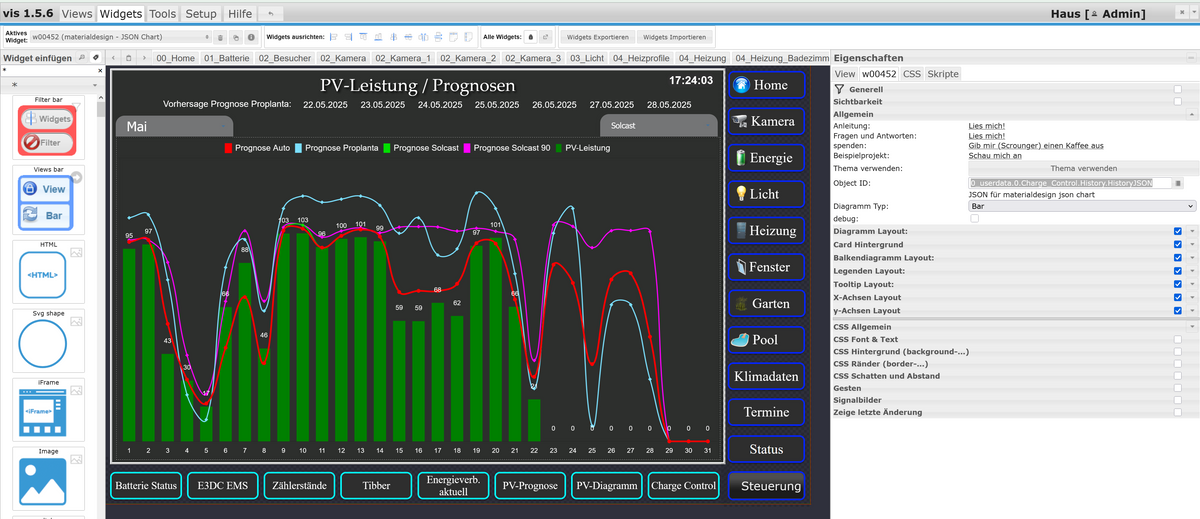Toggle the Generell checkbox
The image size is (1200, 519).
(x=1178, y=90)
